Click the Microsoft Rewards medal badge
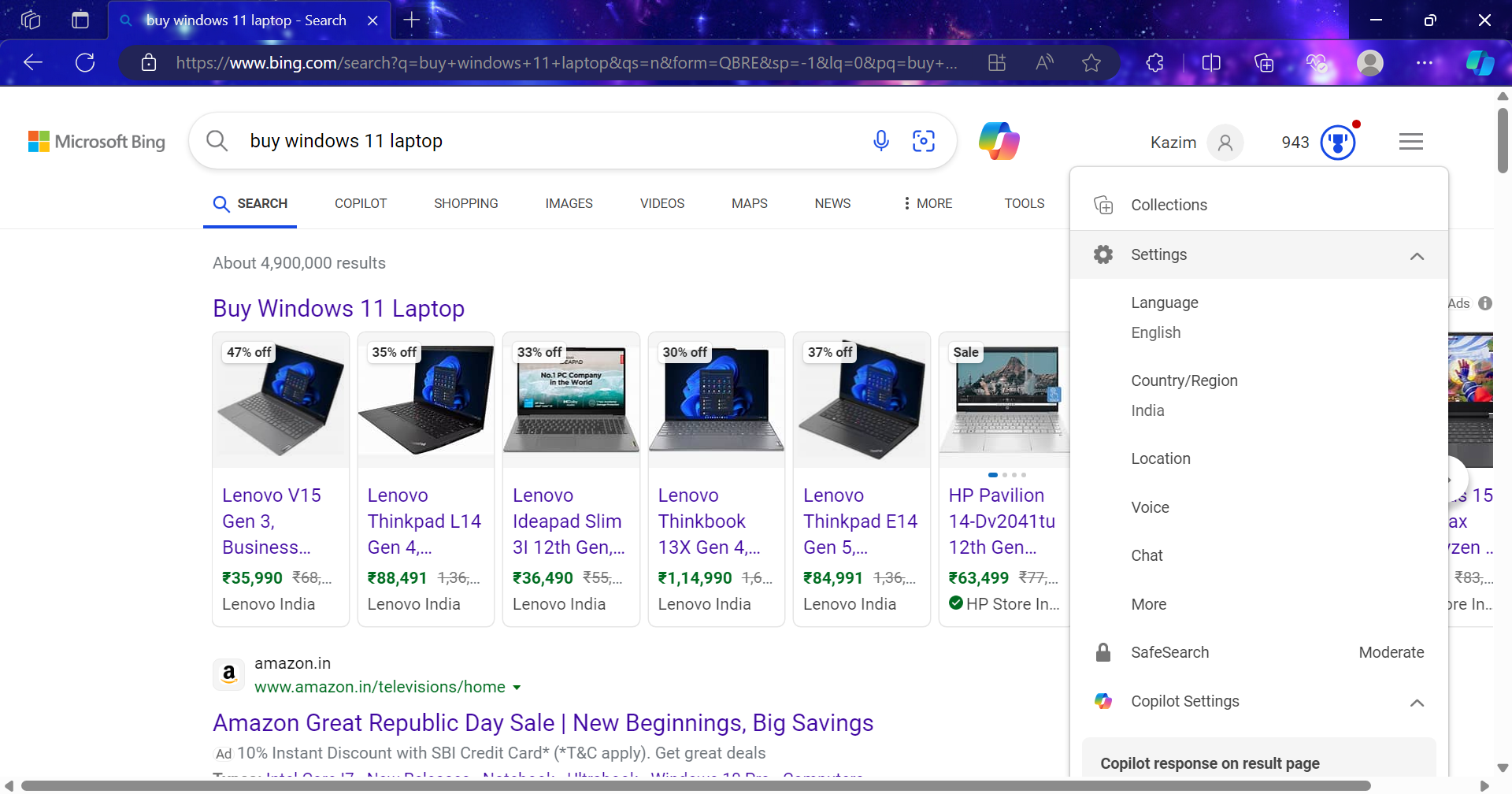Viewport: 1512px width, 794px height. (1337, 141)
